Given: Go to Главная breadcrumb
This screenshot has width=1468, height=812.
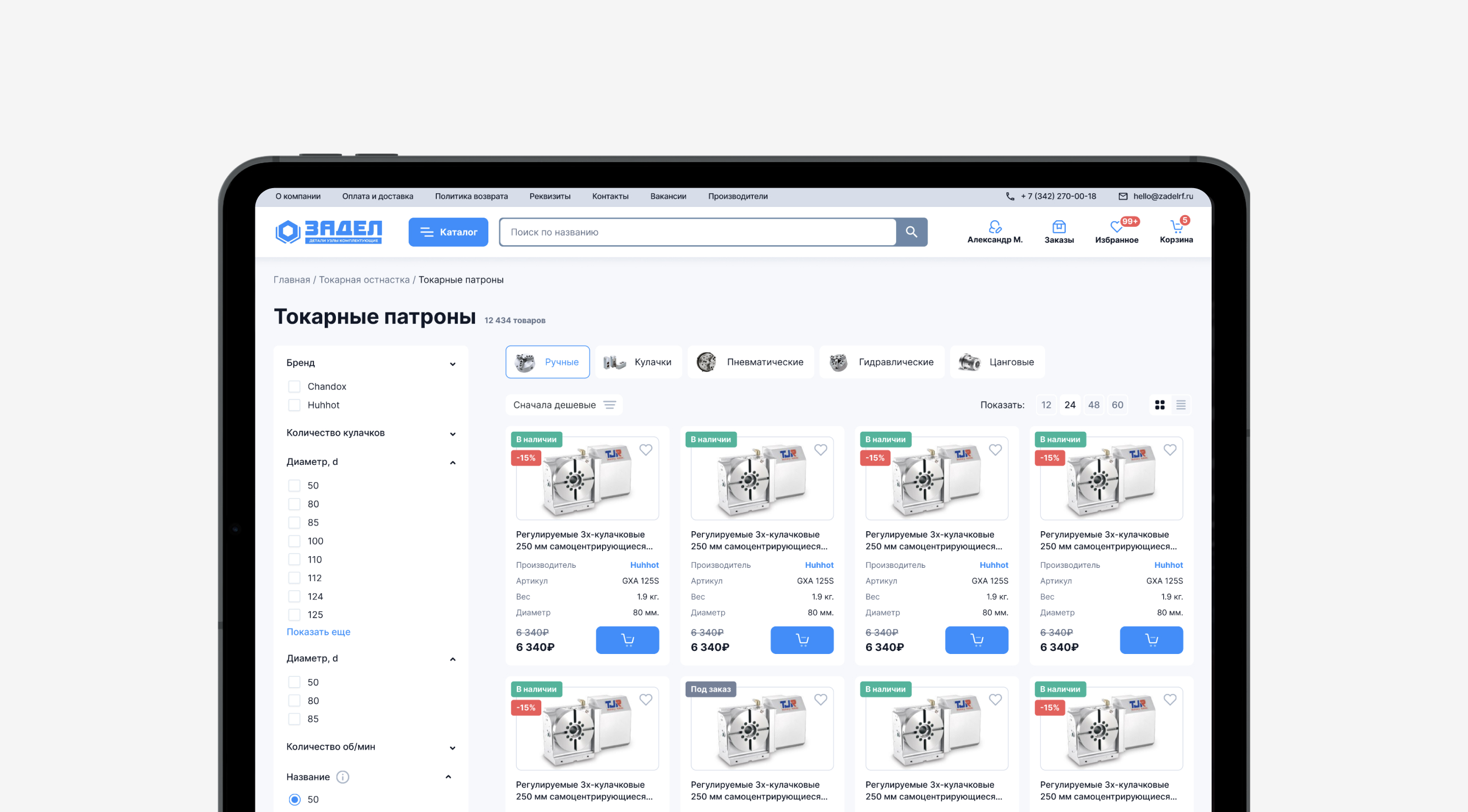Looking at the screenshot, I should coord(292,279).
